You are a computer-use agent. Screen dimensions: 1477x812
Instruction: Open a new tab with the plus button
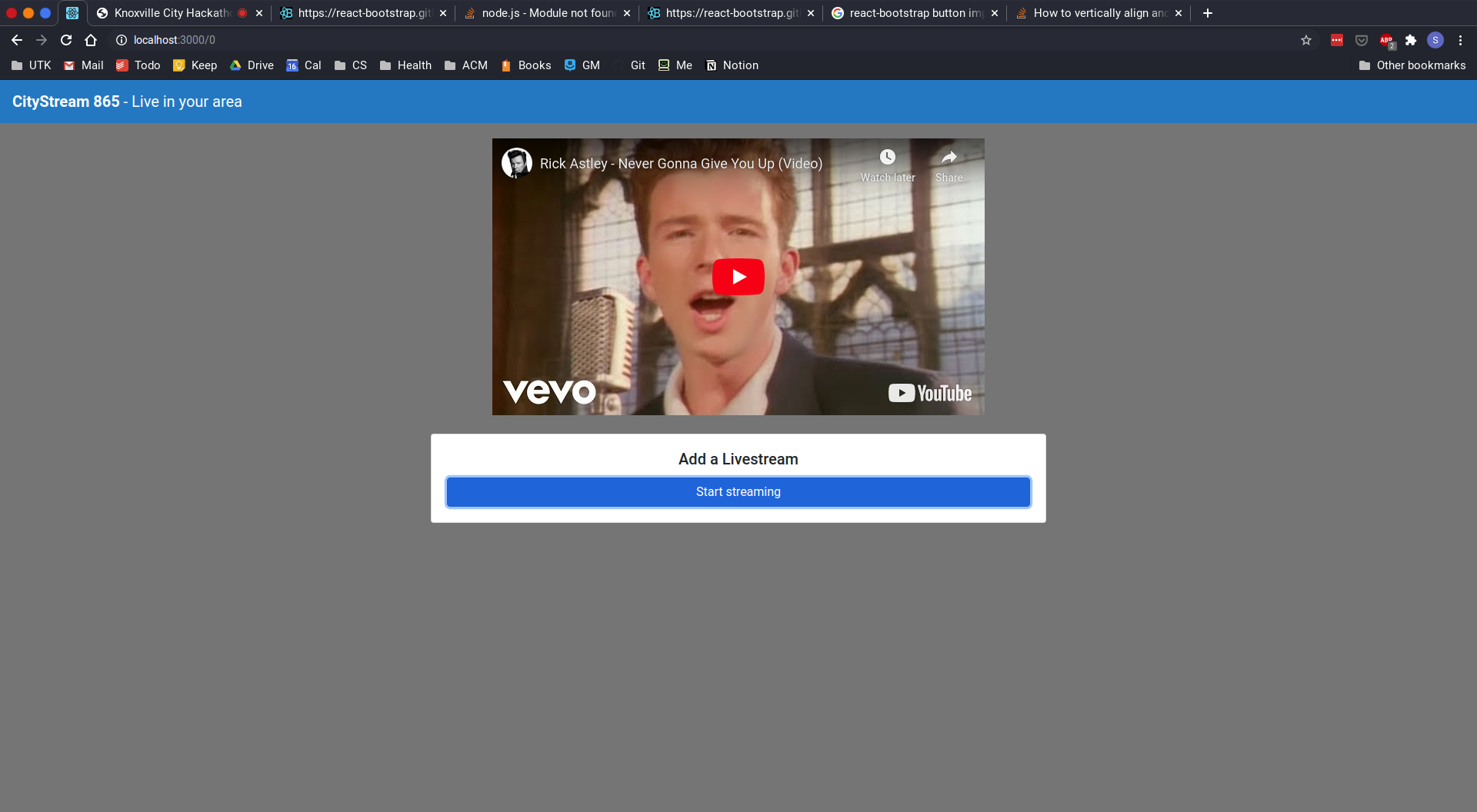[x=1208, y=13]
